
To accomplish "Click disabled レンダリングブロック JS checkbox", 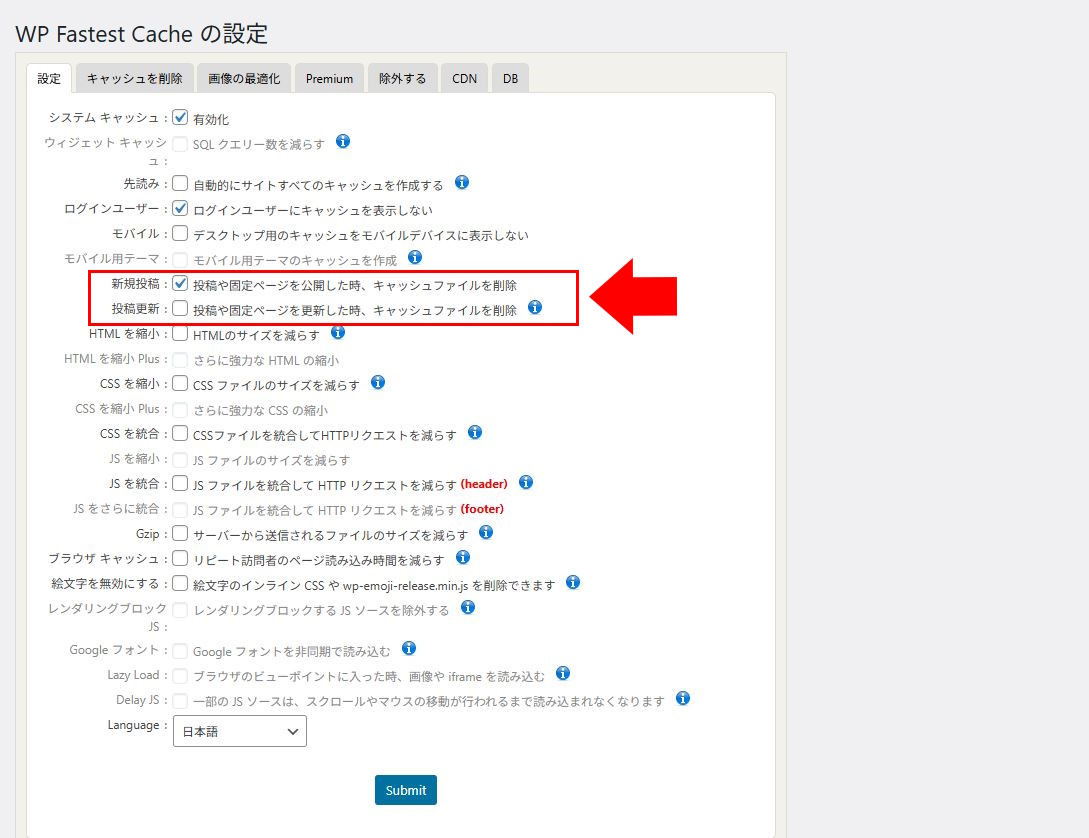I will (x=180, y=610).
